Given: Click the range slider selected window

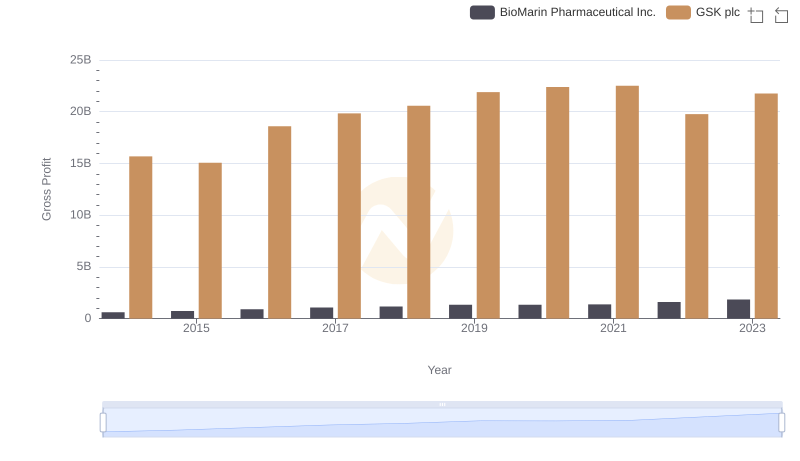Looking at the screenshot, I should coord(442,422).
